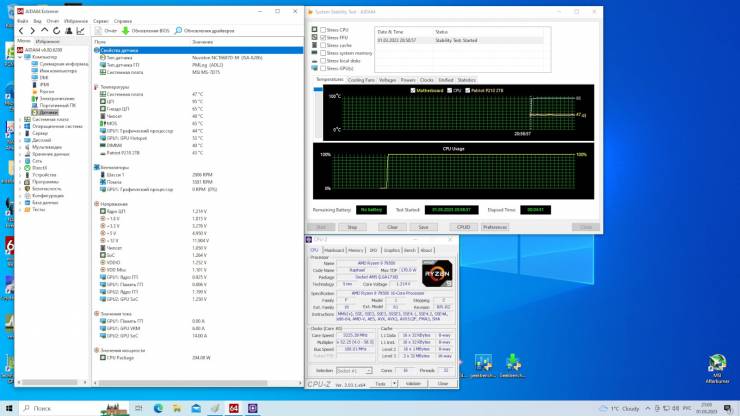Enable Stress system memory checkbox

[x=323, y=53]
